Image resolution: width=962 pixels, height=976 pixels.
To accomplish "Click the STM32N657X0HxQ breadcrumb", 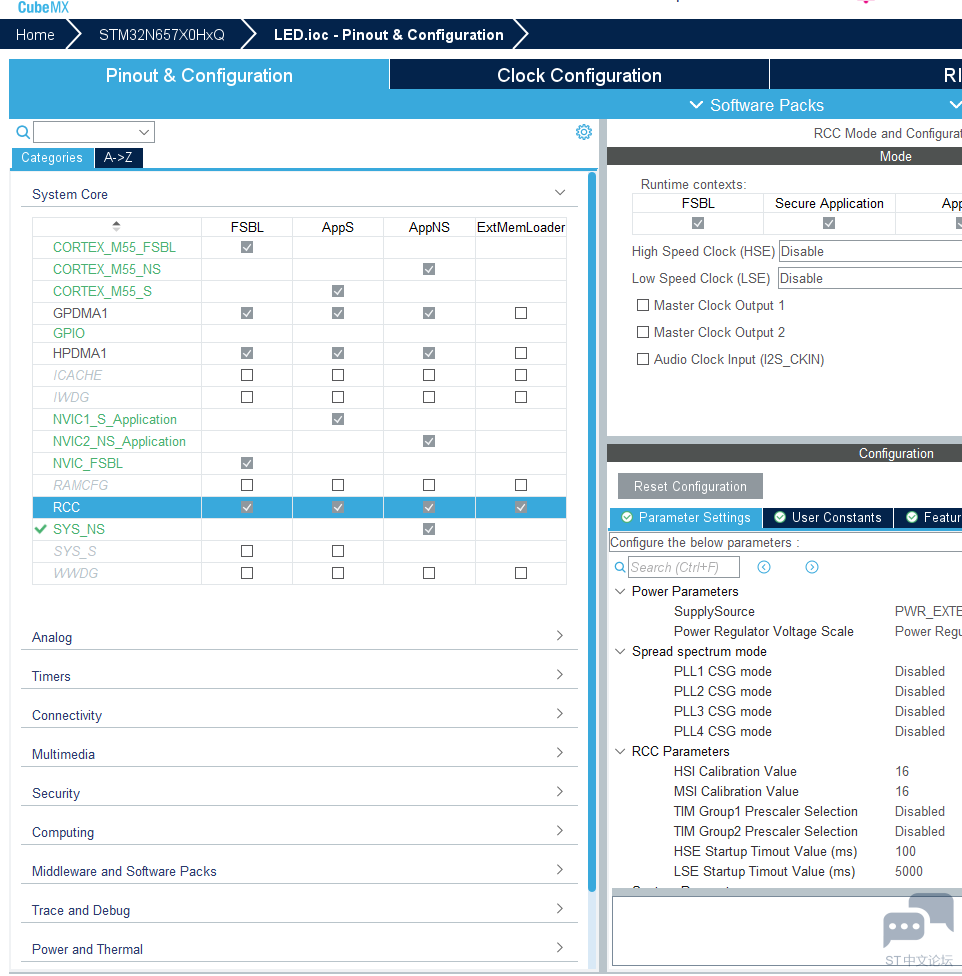I will [162, 35].
